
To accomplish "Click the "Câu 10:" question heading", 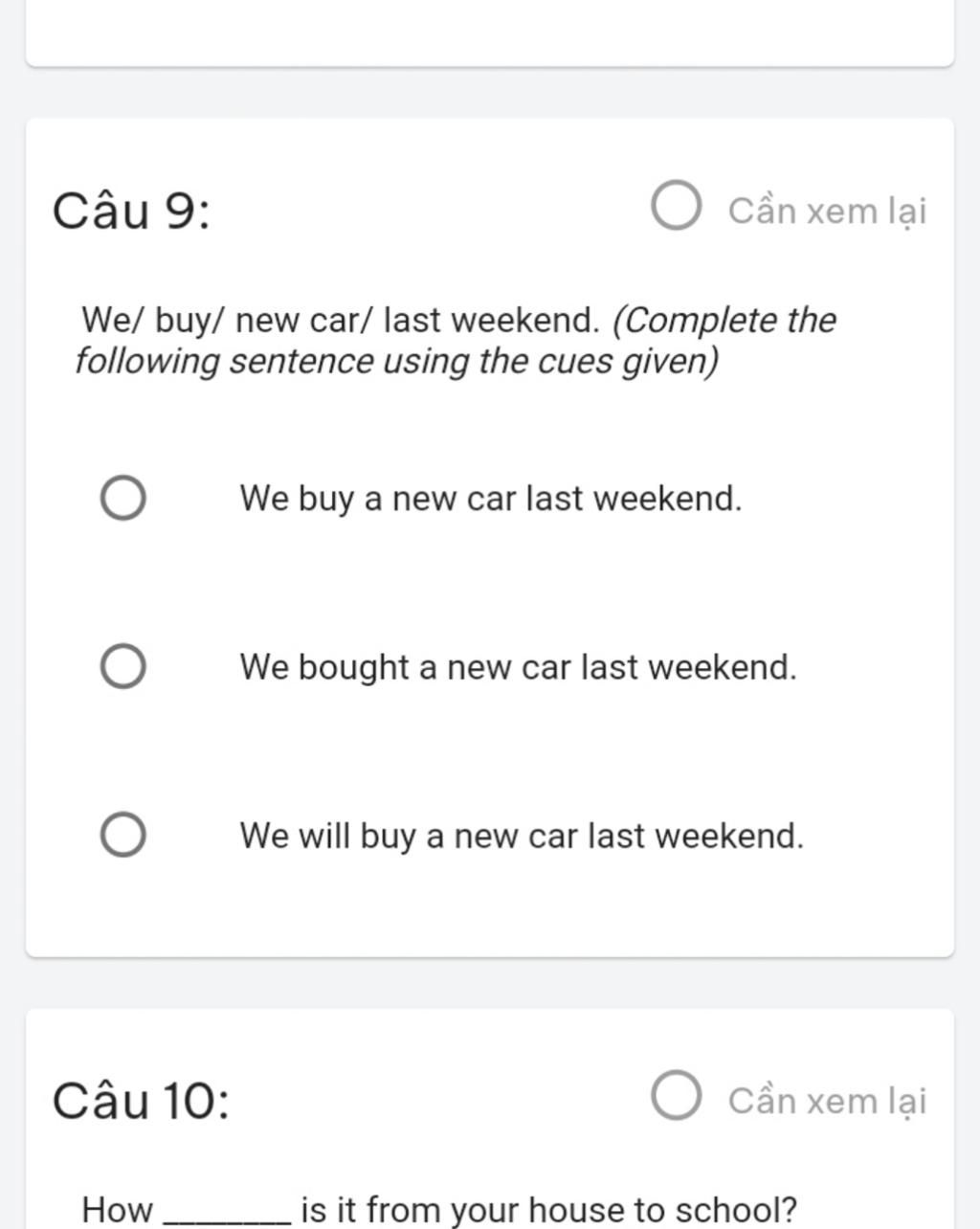I will pyautogui.click(x=141, y=1100).
